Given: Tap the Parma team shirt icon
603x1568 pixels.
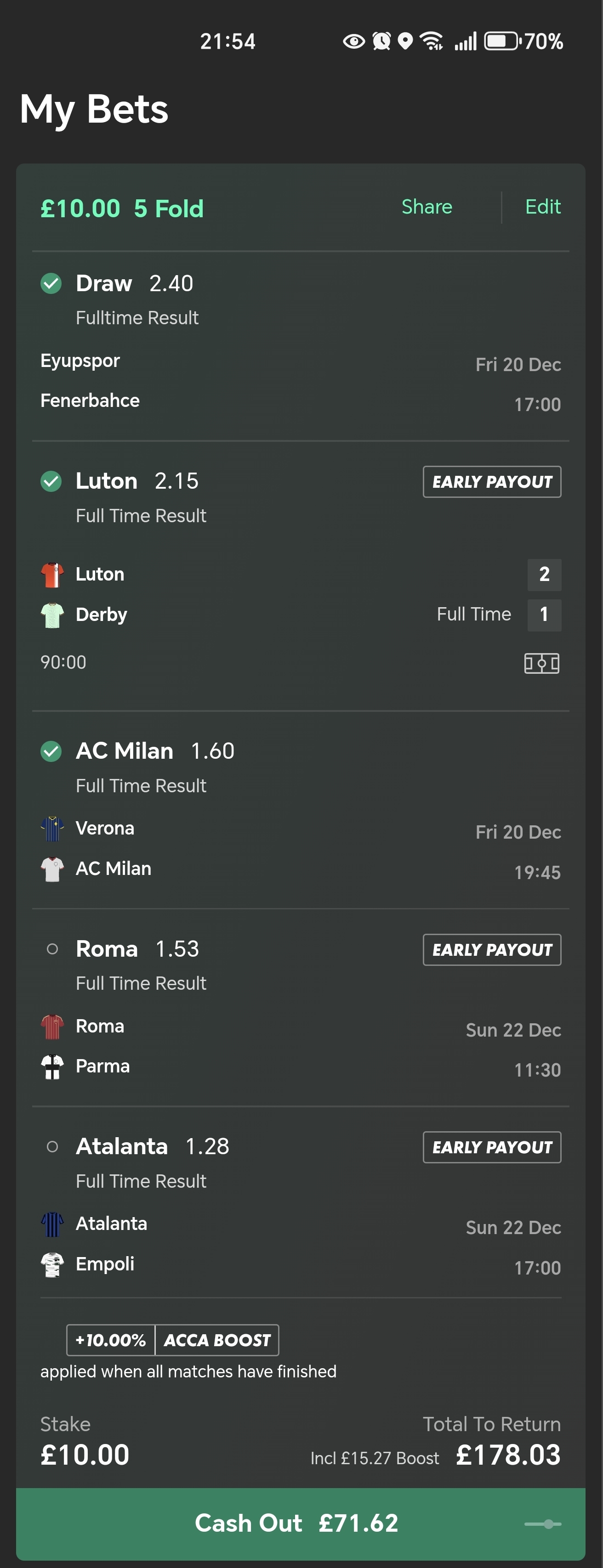Looking at the screenshot, I should point(52,1066).
